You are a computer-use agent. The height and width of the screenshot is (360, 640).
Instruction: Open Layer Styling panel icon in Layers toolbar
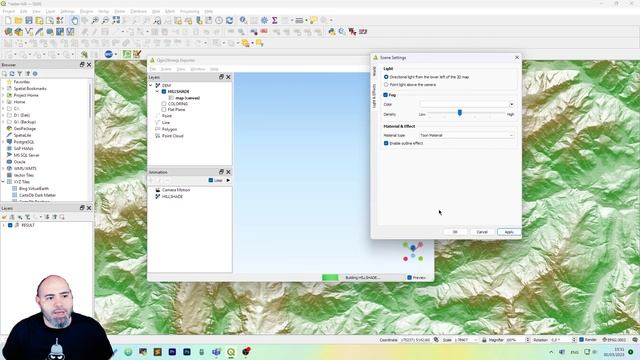[x=4, y=217]
